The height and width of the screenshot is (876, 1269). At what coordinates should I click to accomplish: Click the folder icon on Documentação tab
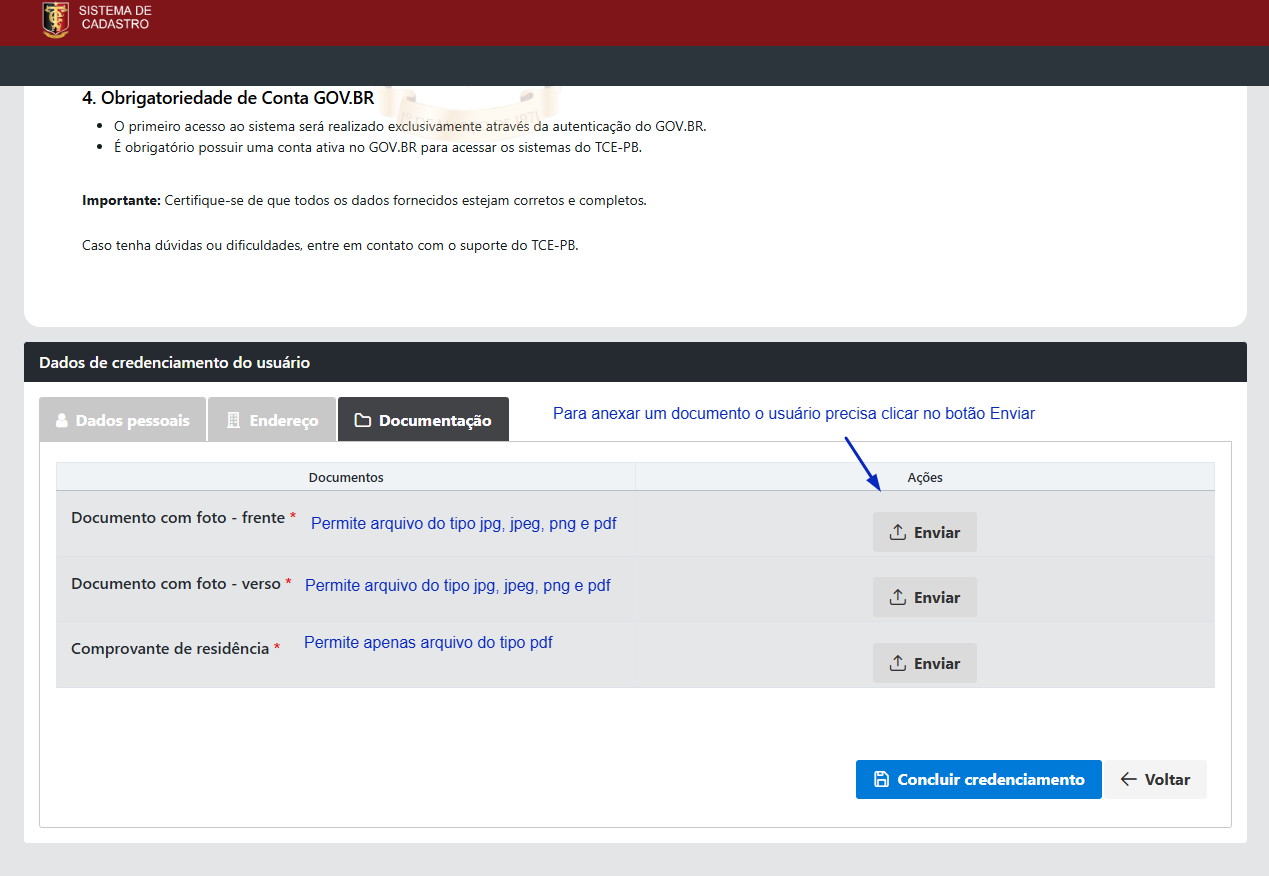point(363,421)
